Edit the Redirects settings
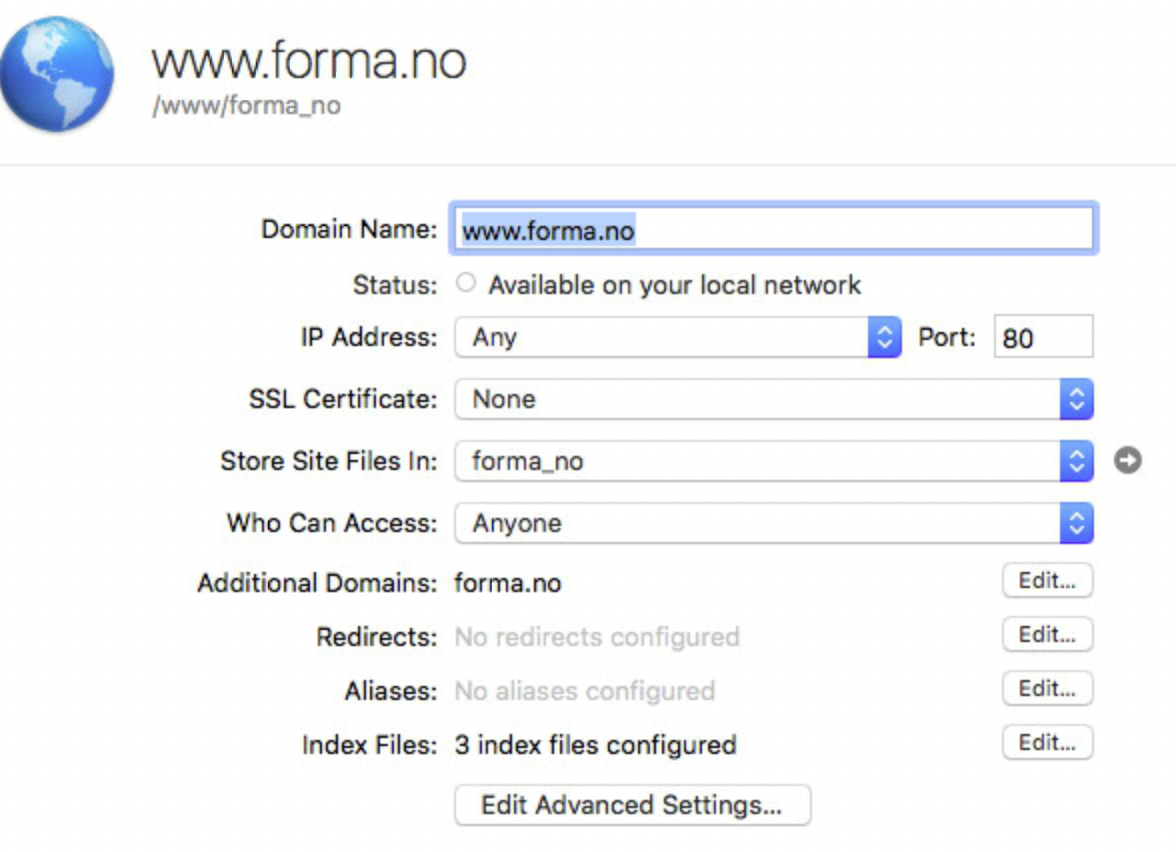This screenshot has width=1176, height=852. click(x=1047, y=634)
